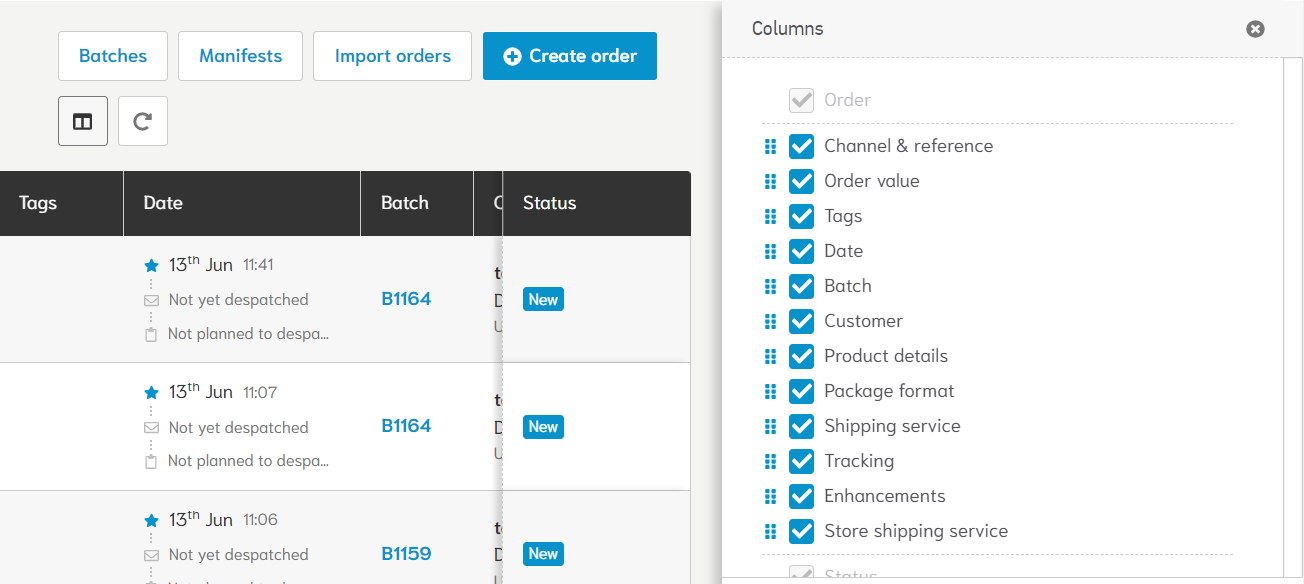Click drag handle next to Customer
This screenshot has height=584, width=1304.
770,322
